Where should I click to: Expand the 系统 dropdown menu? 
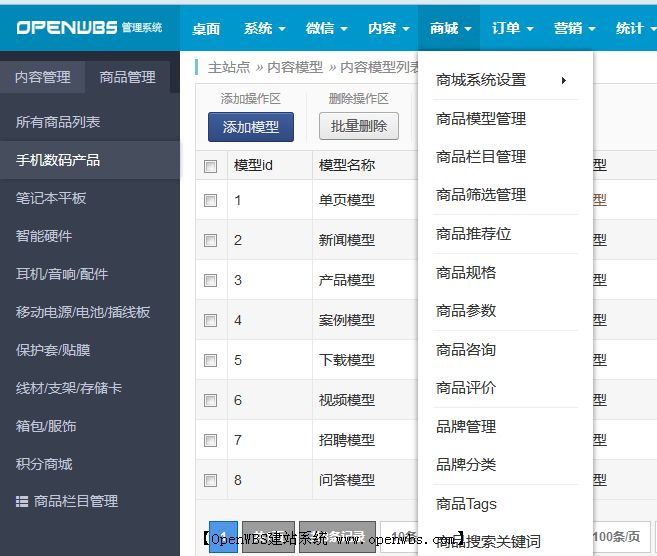coord(264,28)
